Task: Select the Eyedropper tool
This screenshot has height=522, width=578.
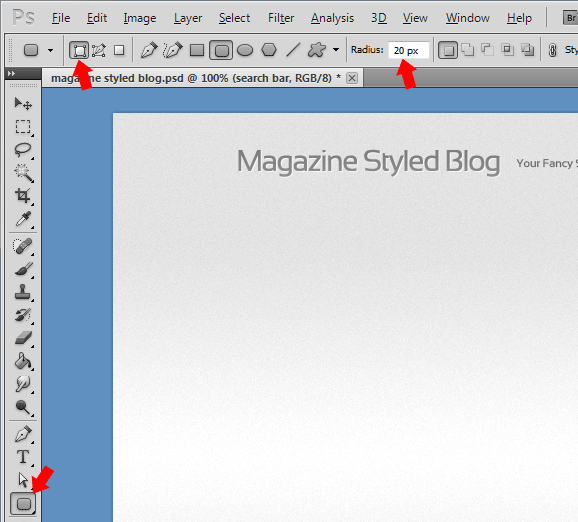Action: tap(23, 219)
